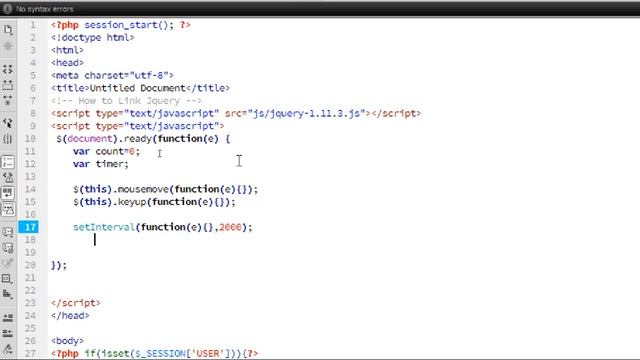This screenshot has width=640, height=360.
Task: Open the Open Documents list icon
Action: coord(8,30)
